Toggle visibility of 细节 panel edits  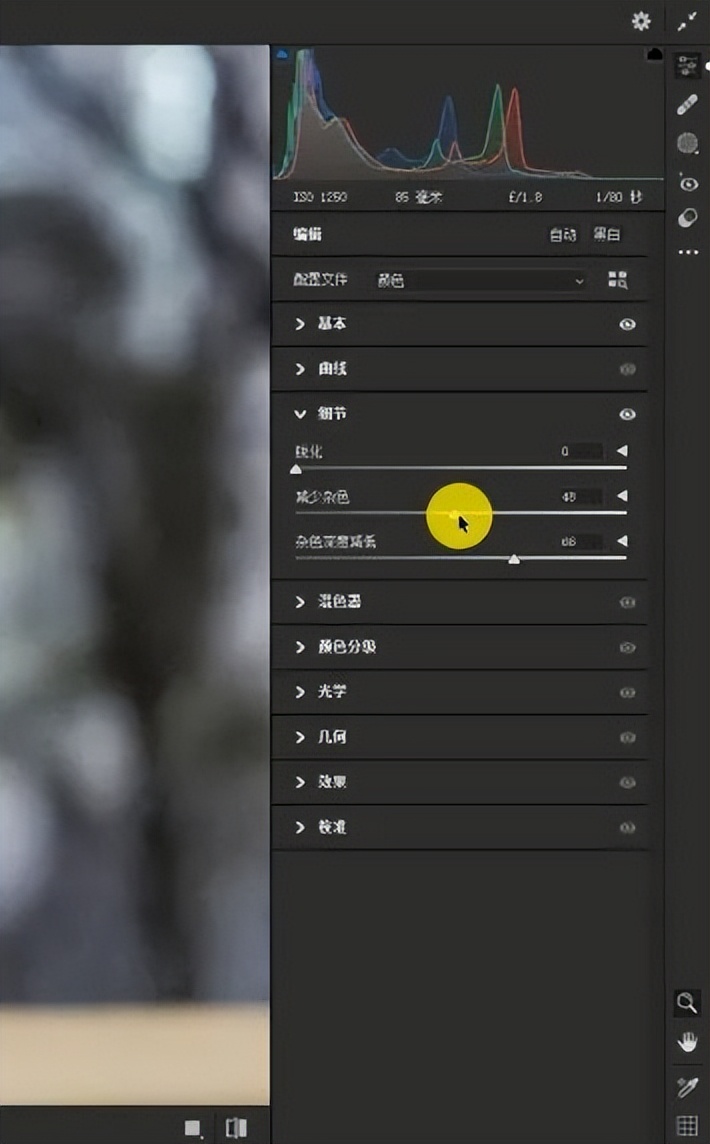click(x=627, y=414)
